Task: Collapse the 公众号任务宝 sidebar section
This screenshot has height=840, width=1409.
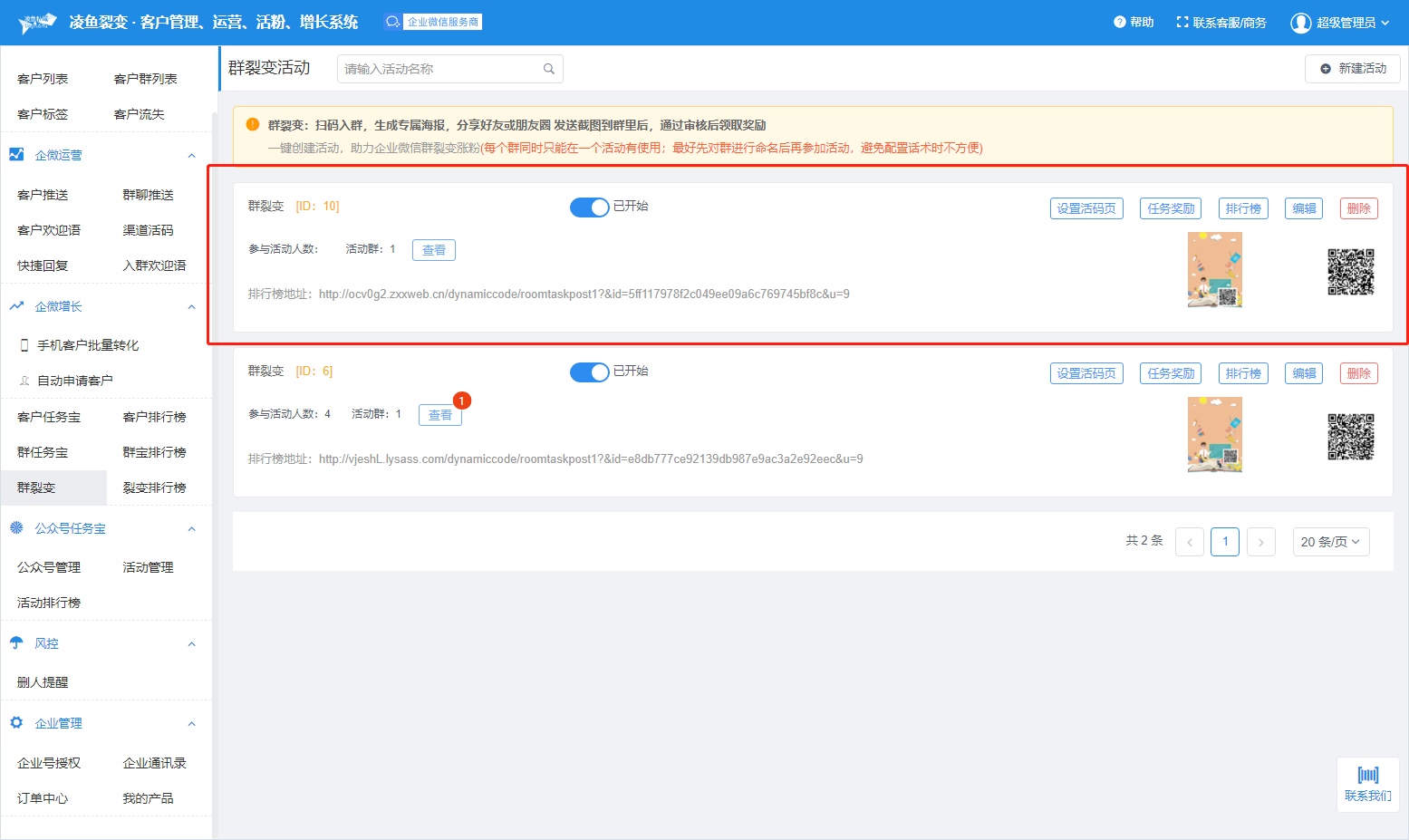Action: click(x=191, y=529)
